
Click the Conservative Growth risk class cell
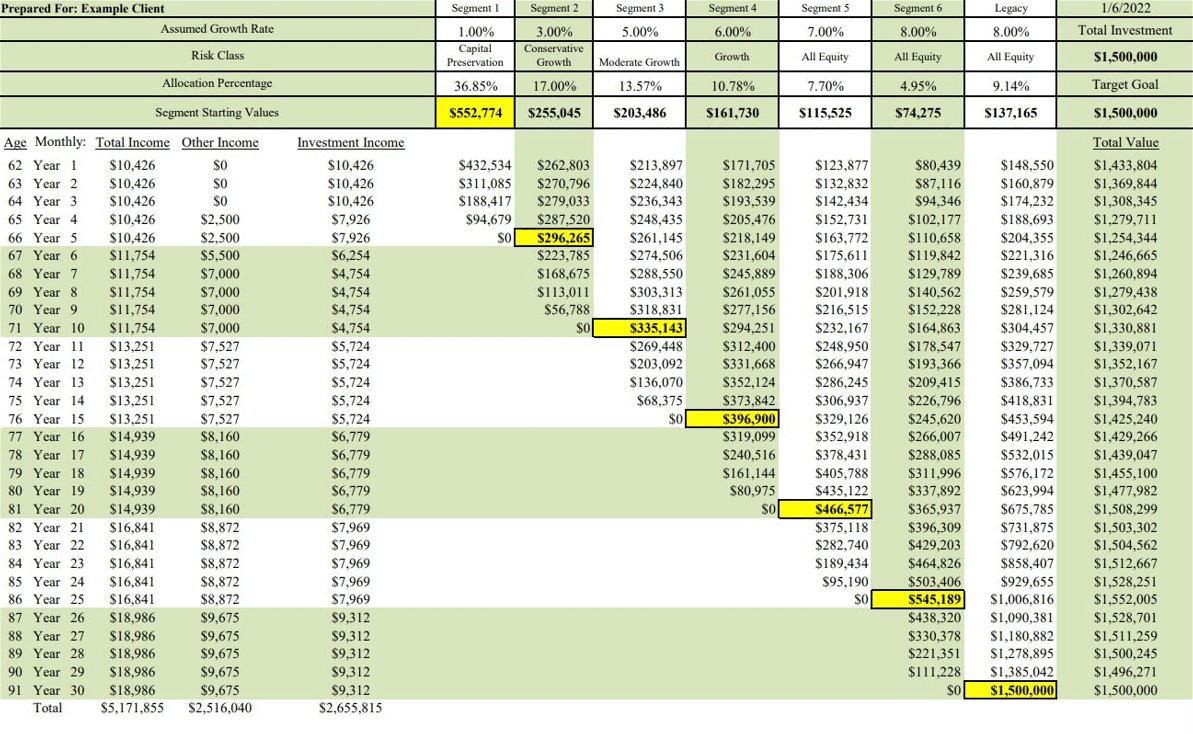click(554, 56)
